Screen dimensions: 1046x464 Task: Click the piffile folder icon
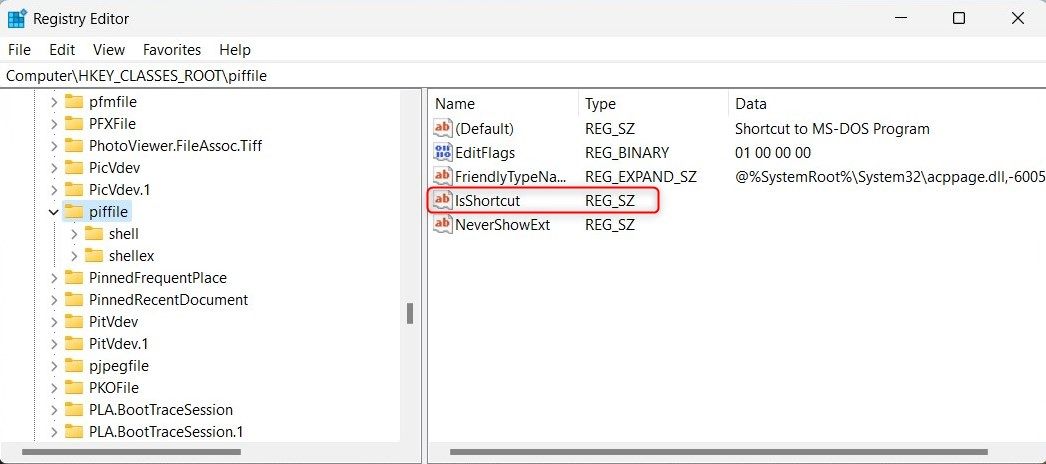pos(73,212)
